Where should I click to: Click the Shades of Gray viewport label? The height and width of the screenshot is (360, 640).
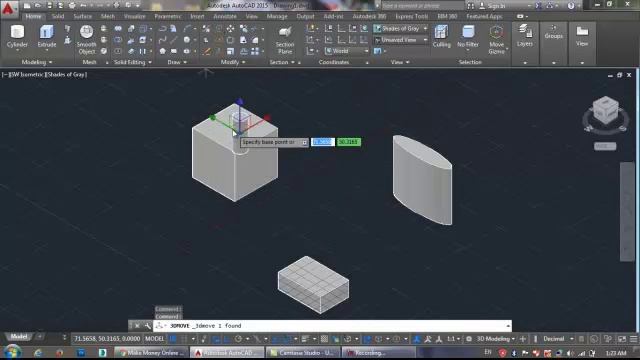coord(67,75)
